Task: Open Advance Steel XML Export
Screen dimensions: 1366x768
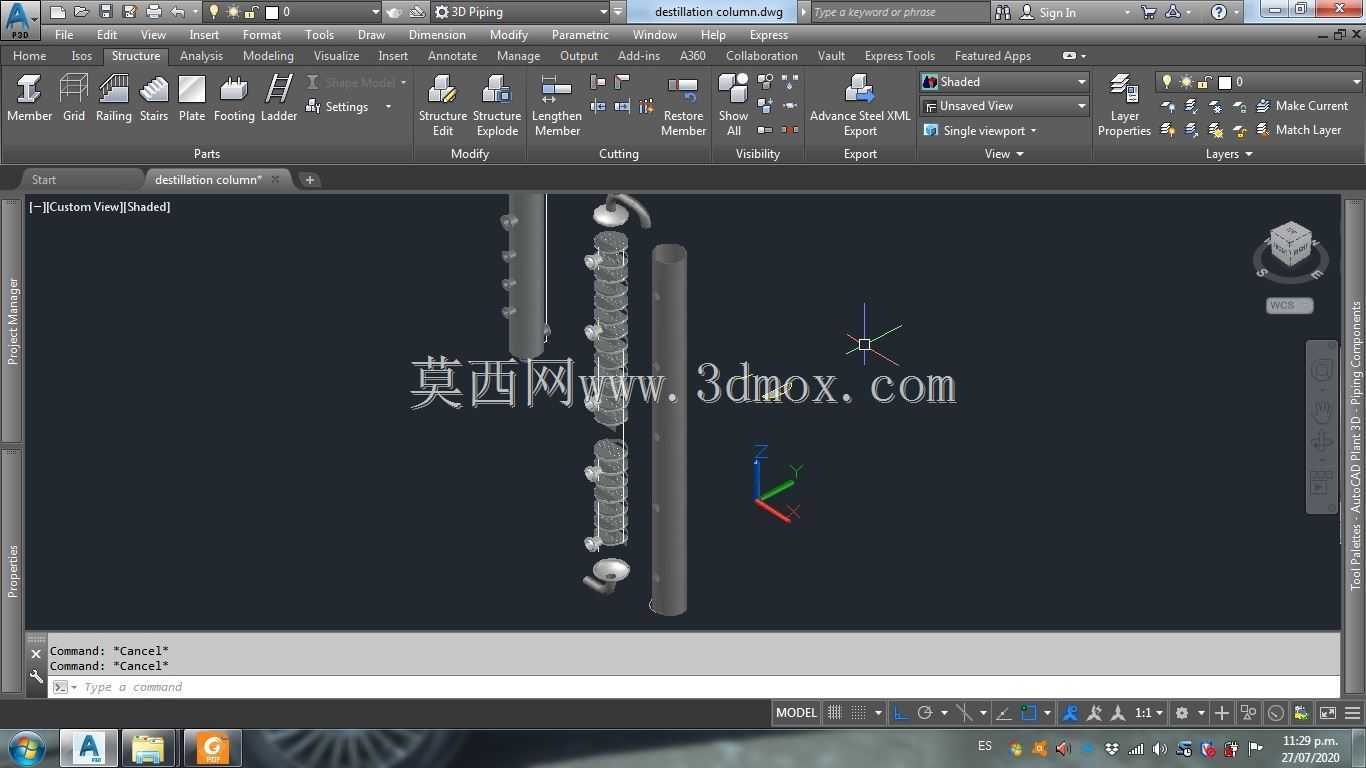Action: click(860, 106)
